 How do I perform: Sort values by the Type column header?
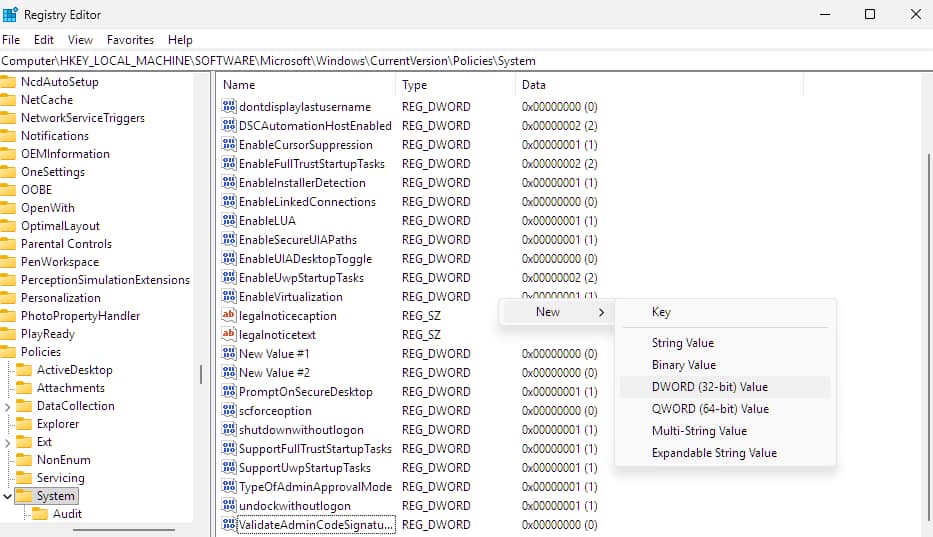click(x=455, y=85)
